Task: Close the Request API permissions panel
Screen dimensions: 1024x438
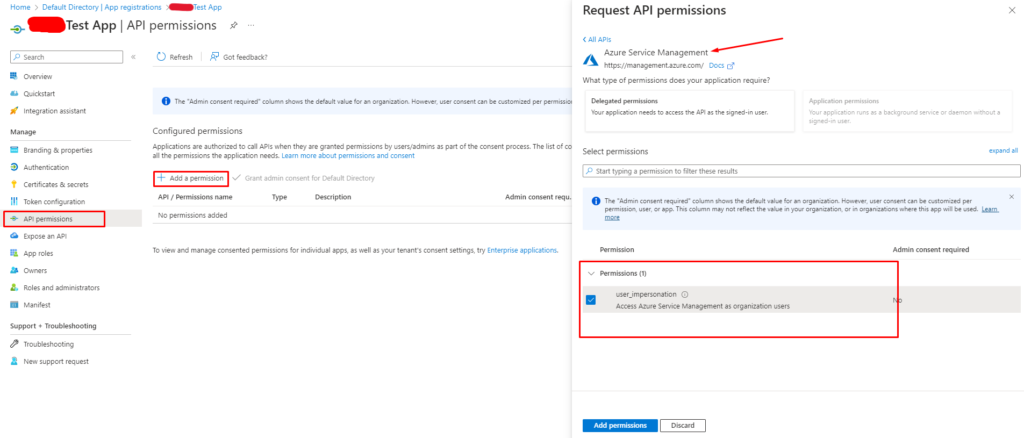Action: point(1012,11)
